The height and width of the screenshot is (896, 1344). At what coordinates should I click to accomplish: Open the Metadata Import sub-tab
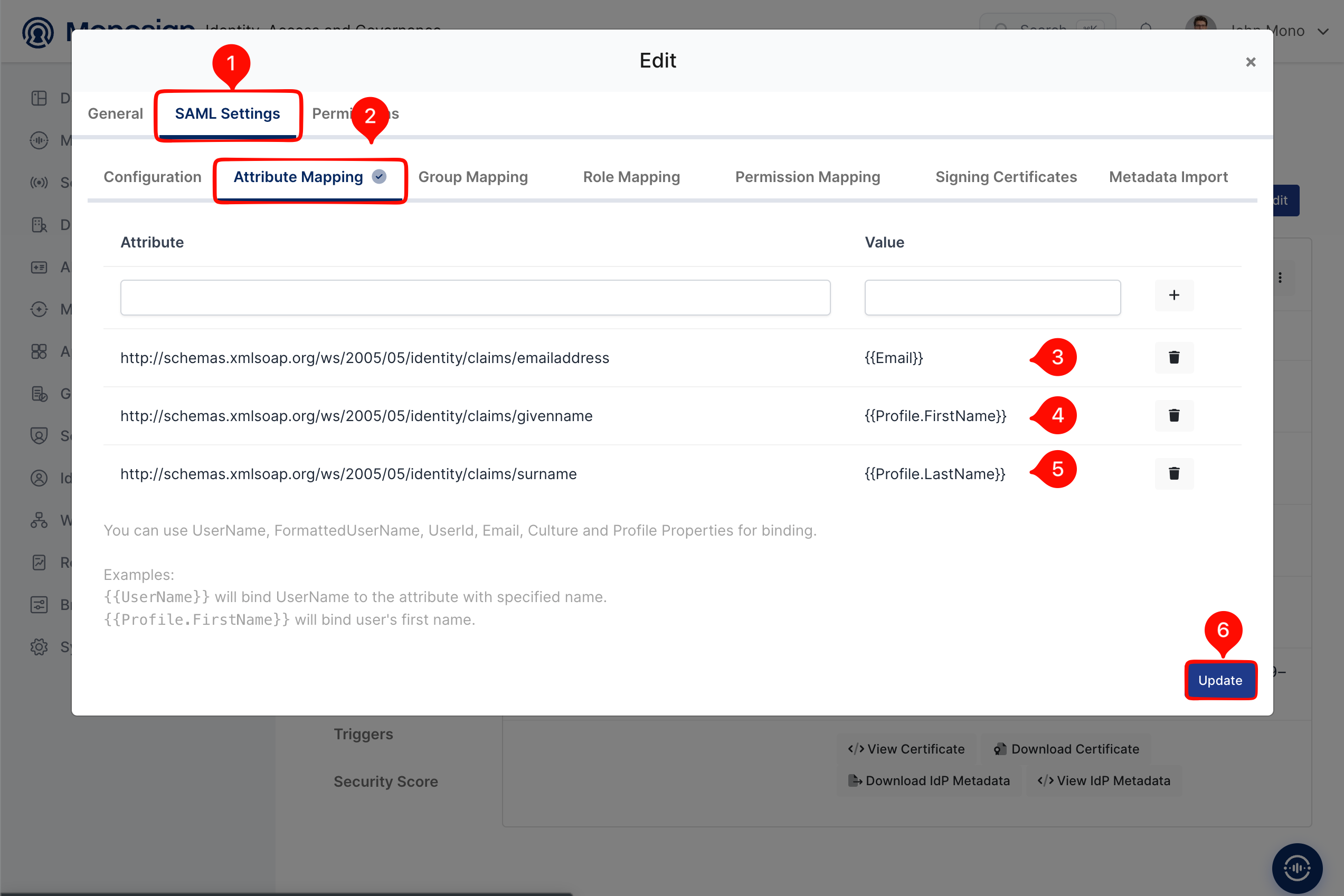point(1168,177)
